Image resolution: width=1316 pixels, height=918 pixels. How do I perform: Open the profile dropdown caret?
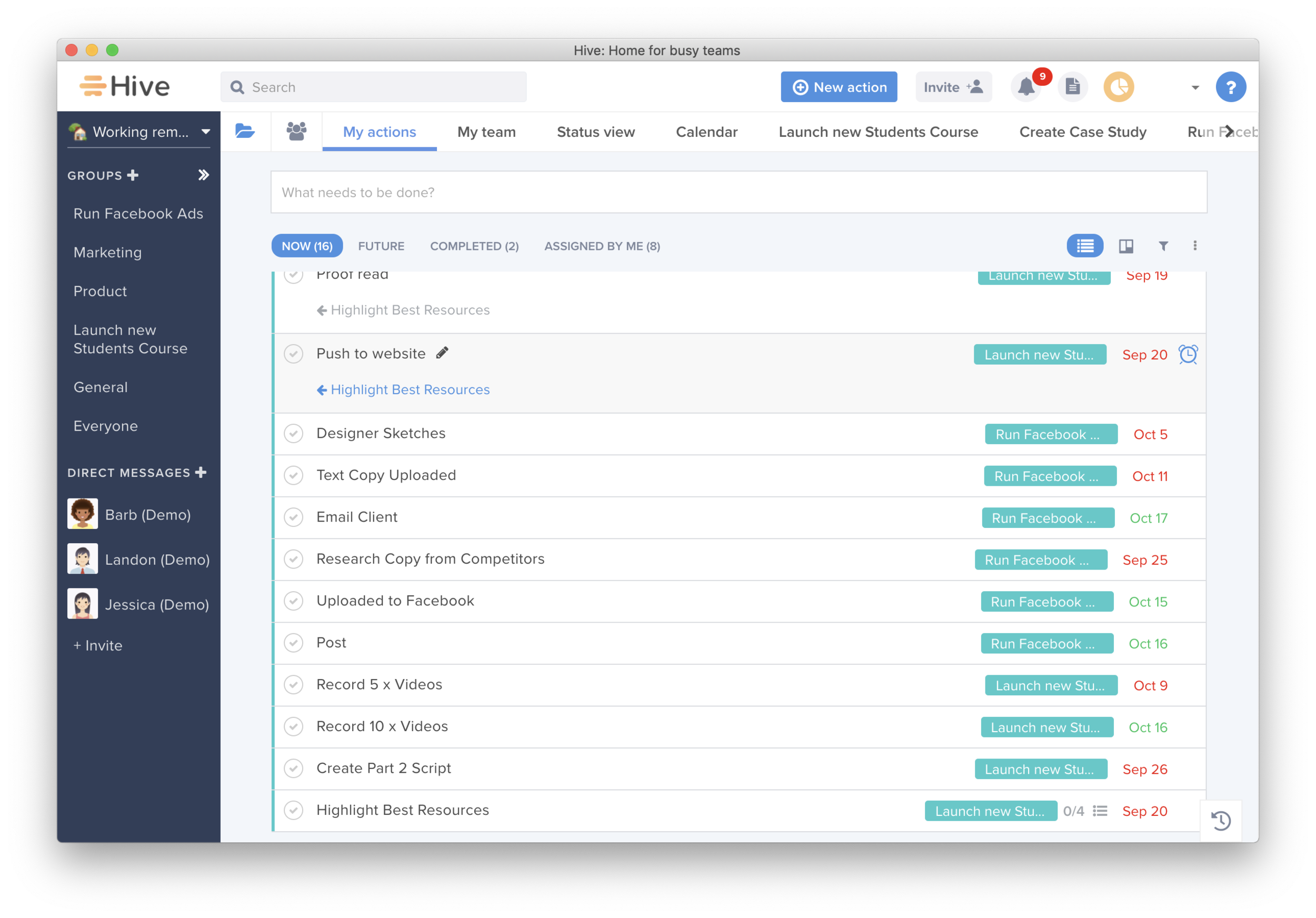pyautogui.click(x=1194, y=88)
